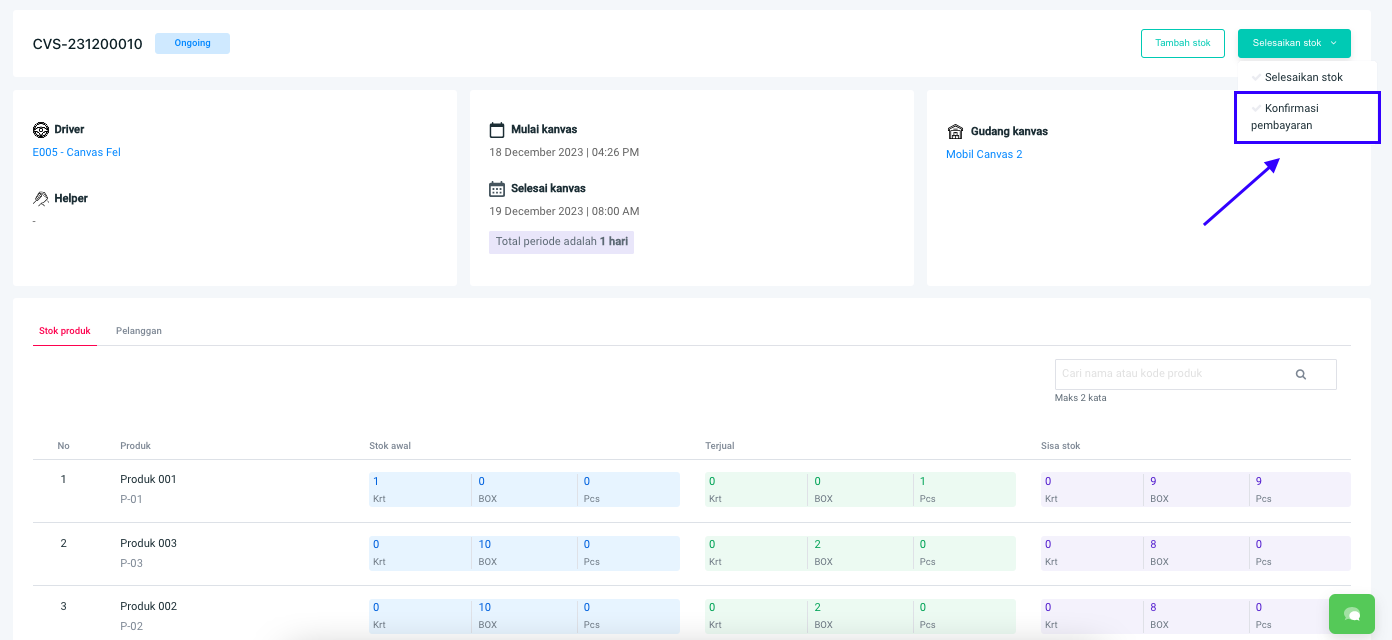Click the Ongoing status badge

(x=192, y=43)
